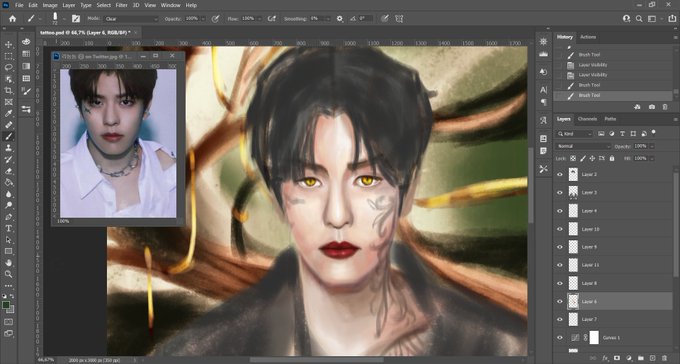This screenshot has width=680, height=364.
Task: Toggle visibility of Layer 11
Action: (x=560, y=265)
